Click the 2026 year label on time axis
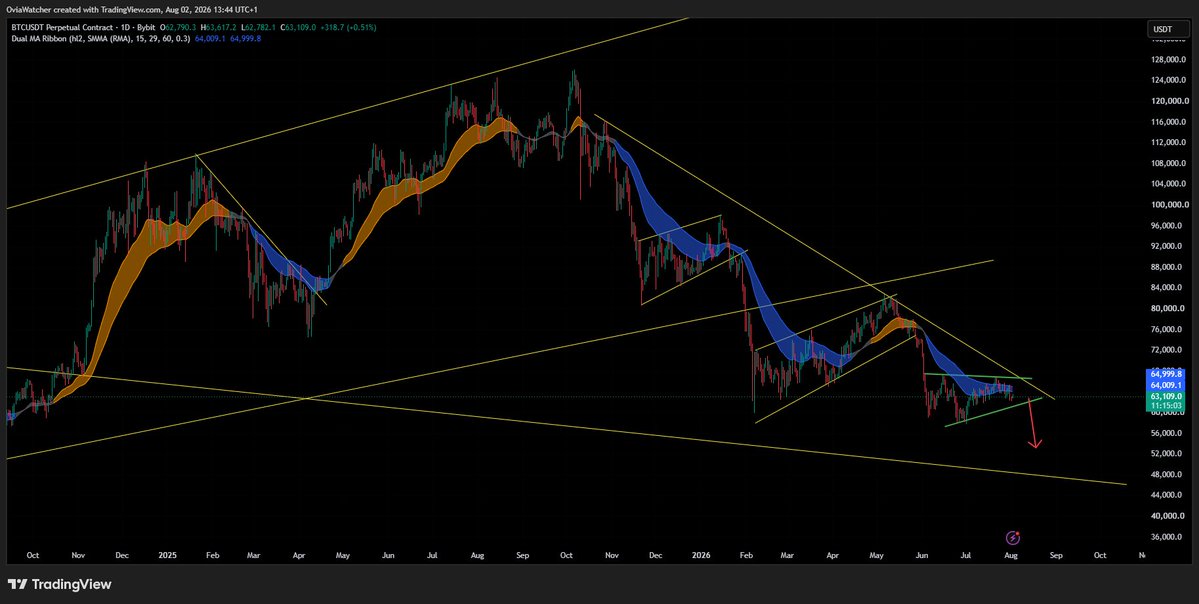 [x=700, y=555]
